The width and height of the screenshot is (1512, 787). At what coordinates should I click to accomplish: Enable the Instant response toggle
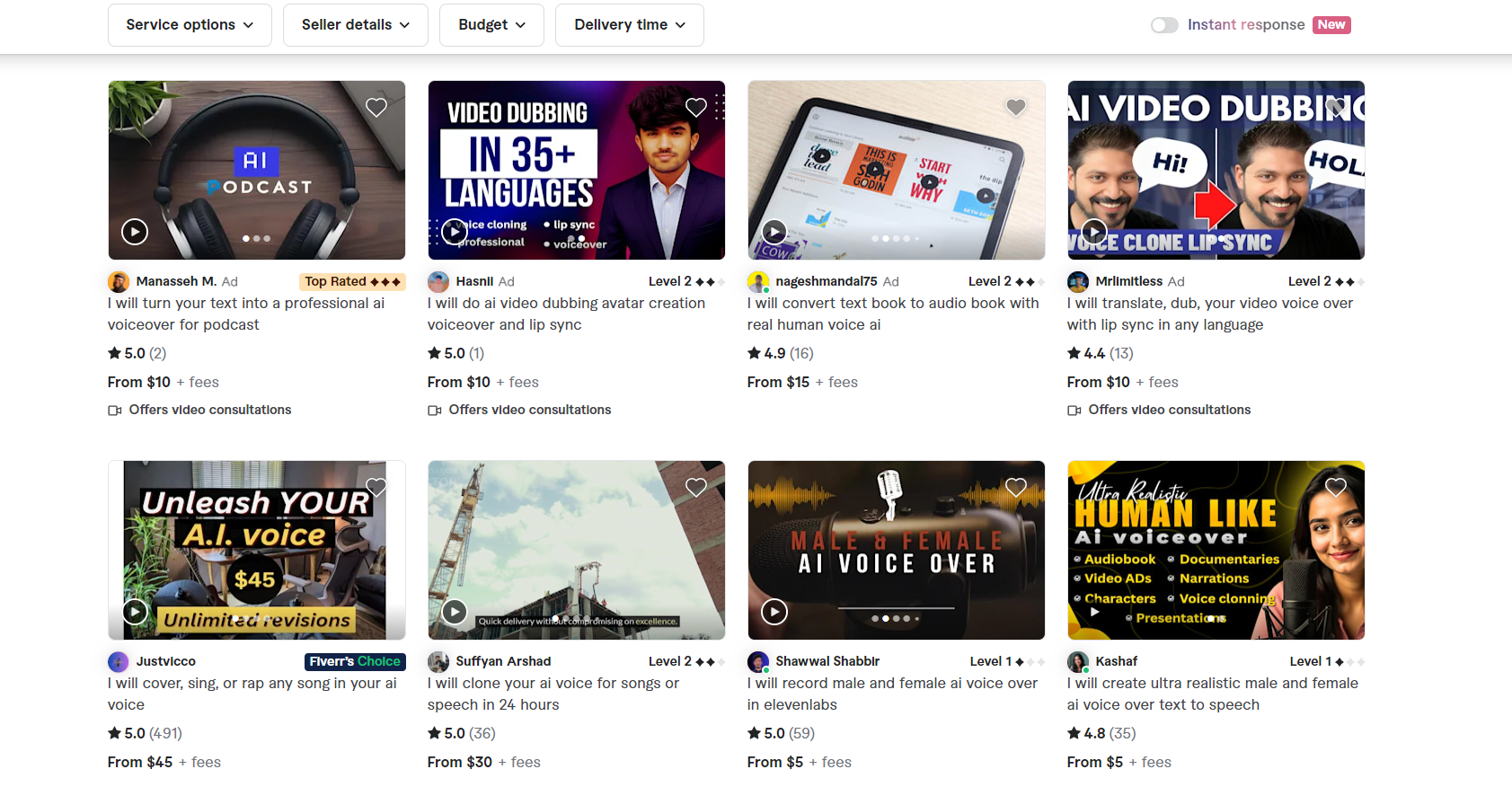pyautogui.click(x=1164, y=25)
